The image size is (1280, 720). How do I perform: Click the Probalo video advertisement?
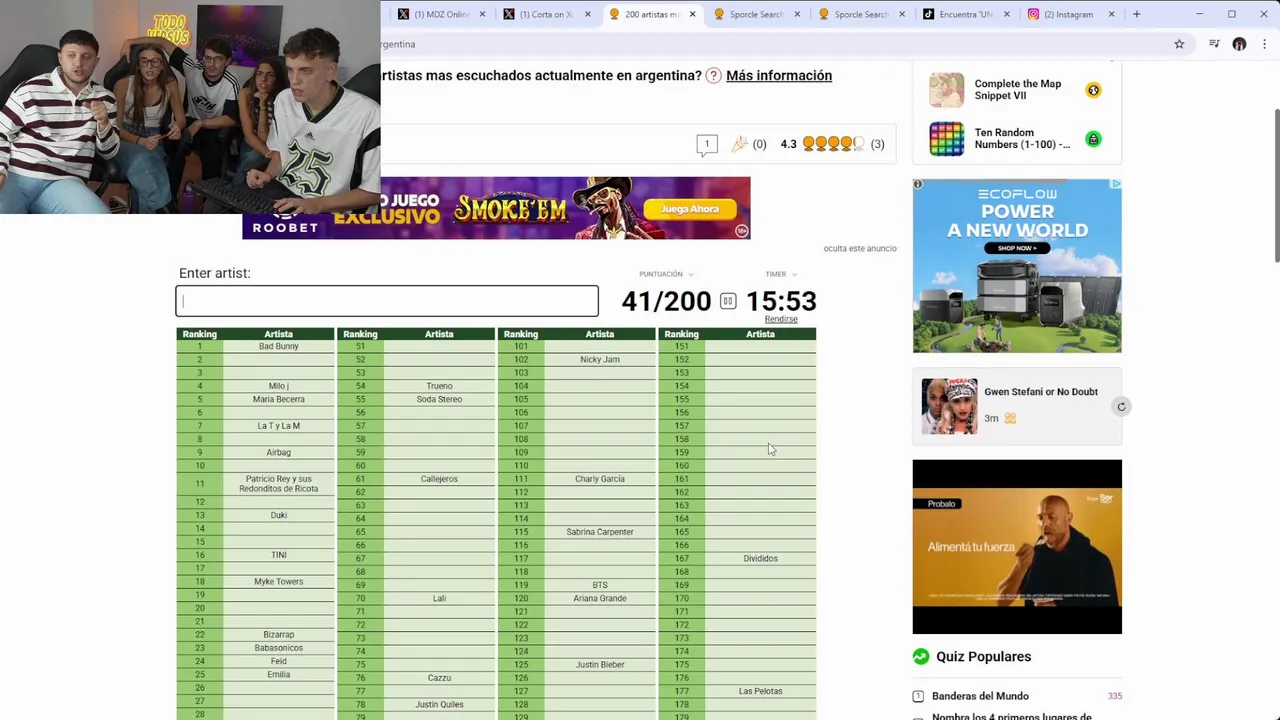point(1017,547)
